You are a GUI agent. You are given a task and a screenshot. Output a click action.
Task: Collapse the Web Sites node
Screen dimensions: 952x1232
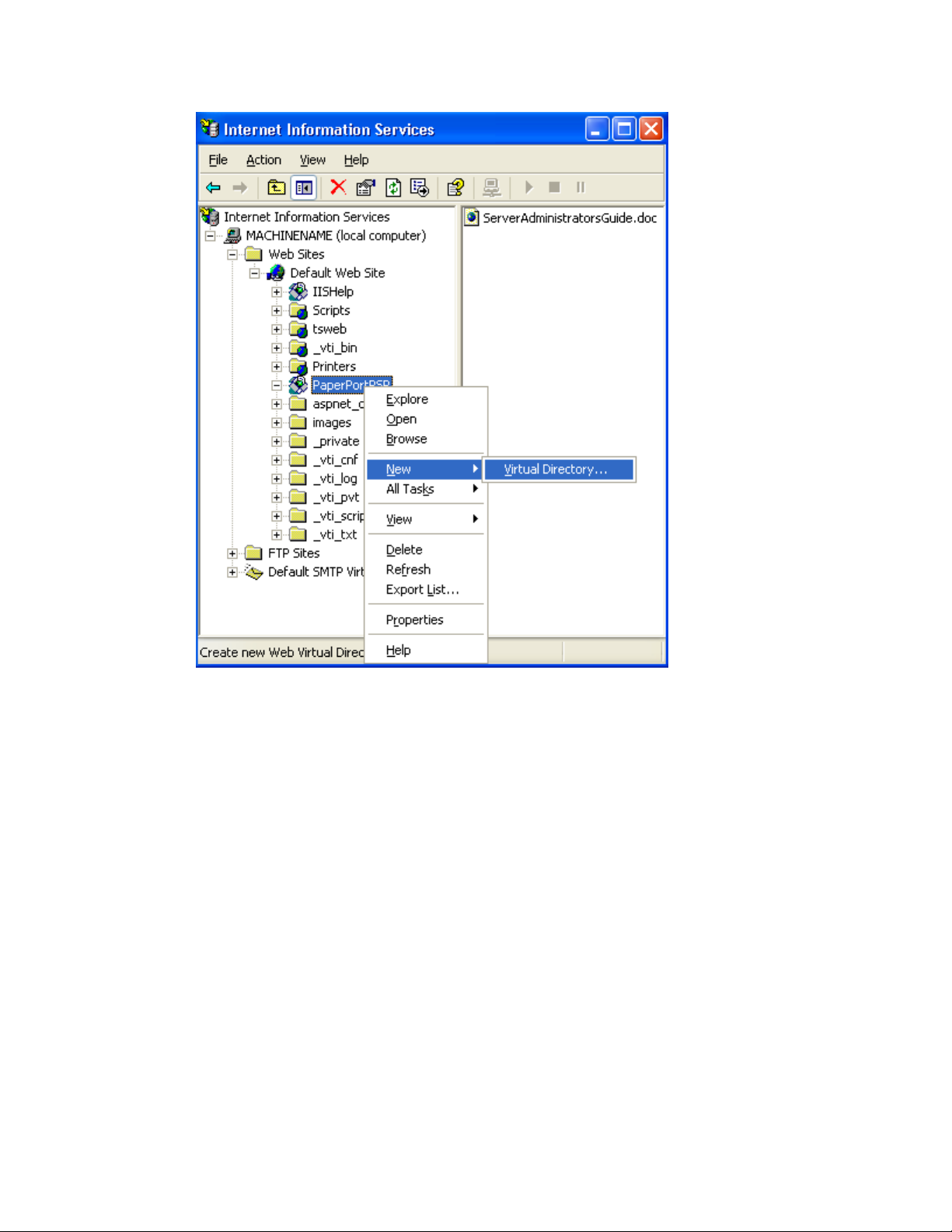232,254
